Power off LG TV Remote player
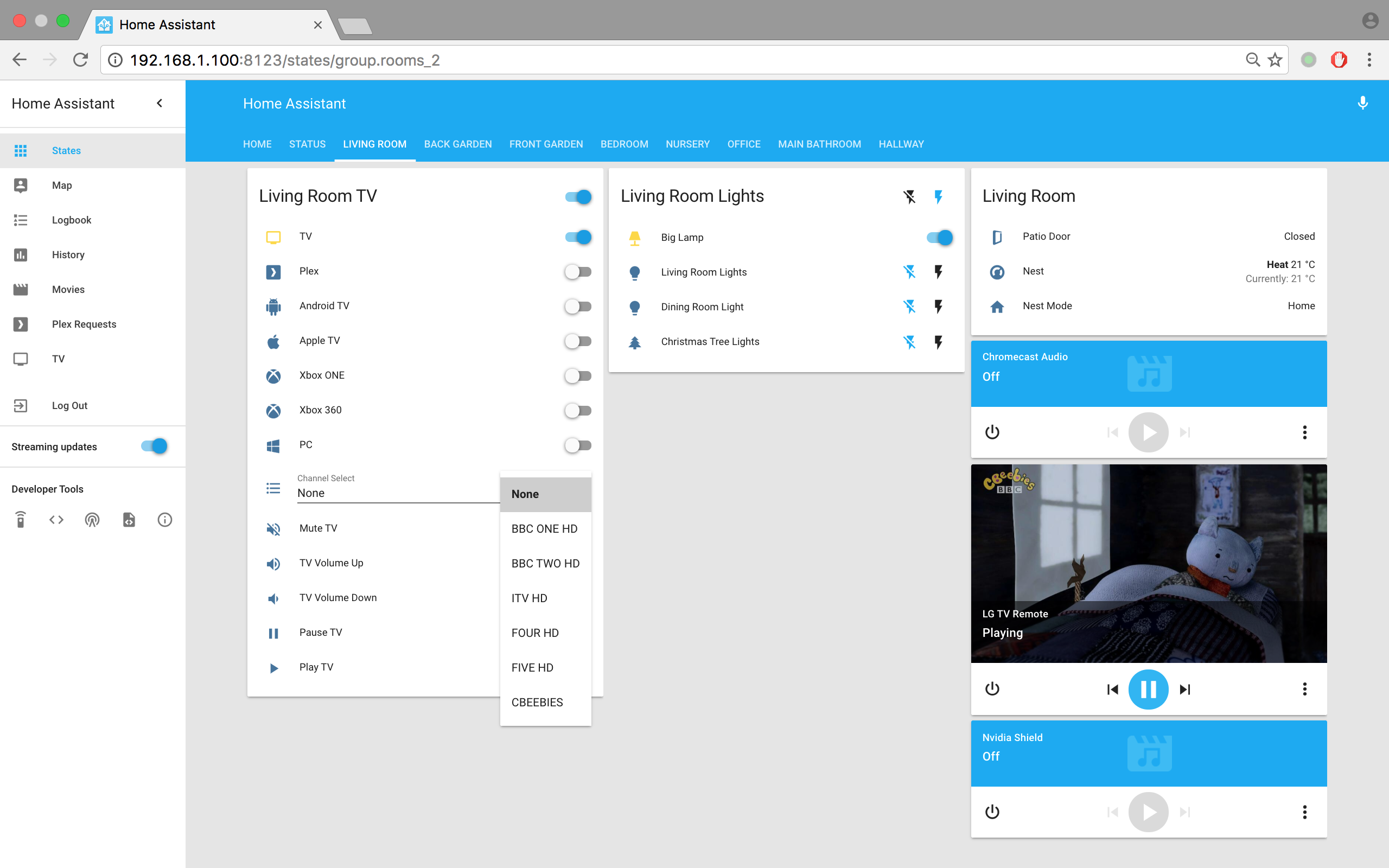The height and width of the screenshot is (868, 1389). click(992, 689)
